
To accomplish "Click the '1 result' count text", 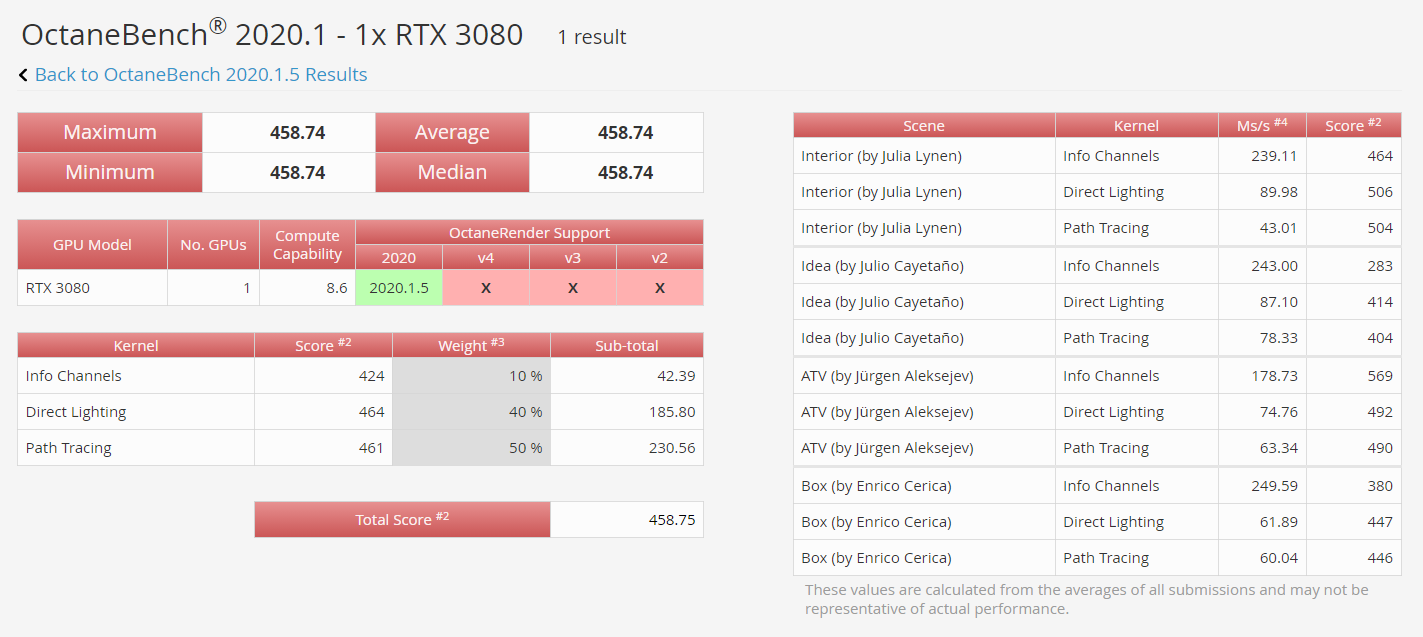I will point(592,37).
